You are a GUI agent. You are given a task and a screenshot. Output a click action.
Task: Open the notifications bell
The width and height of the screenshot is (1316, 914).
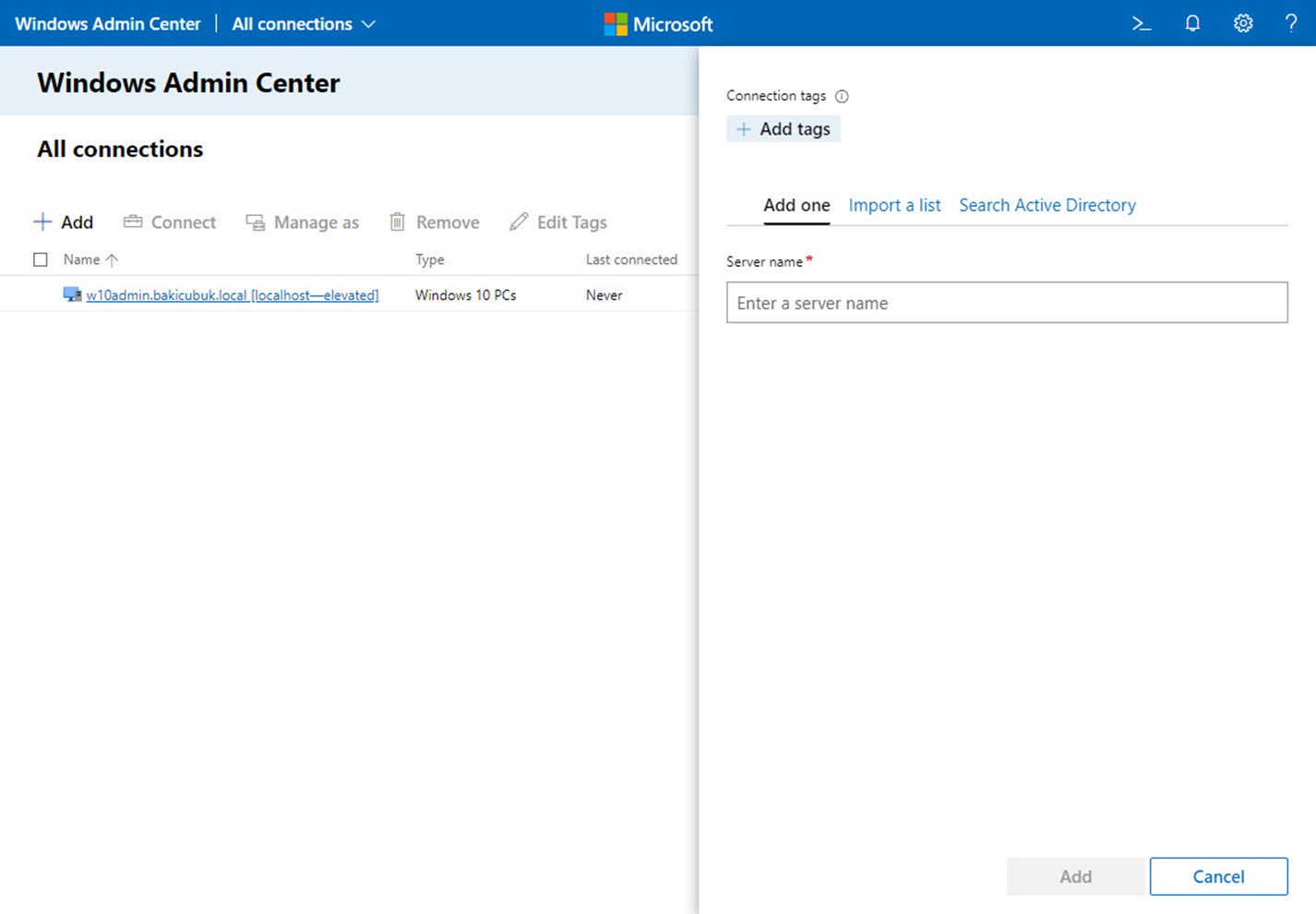pyautogui.click(x=1192, y=24)
